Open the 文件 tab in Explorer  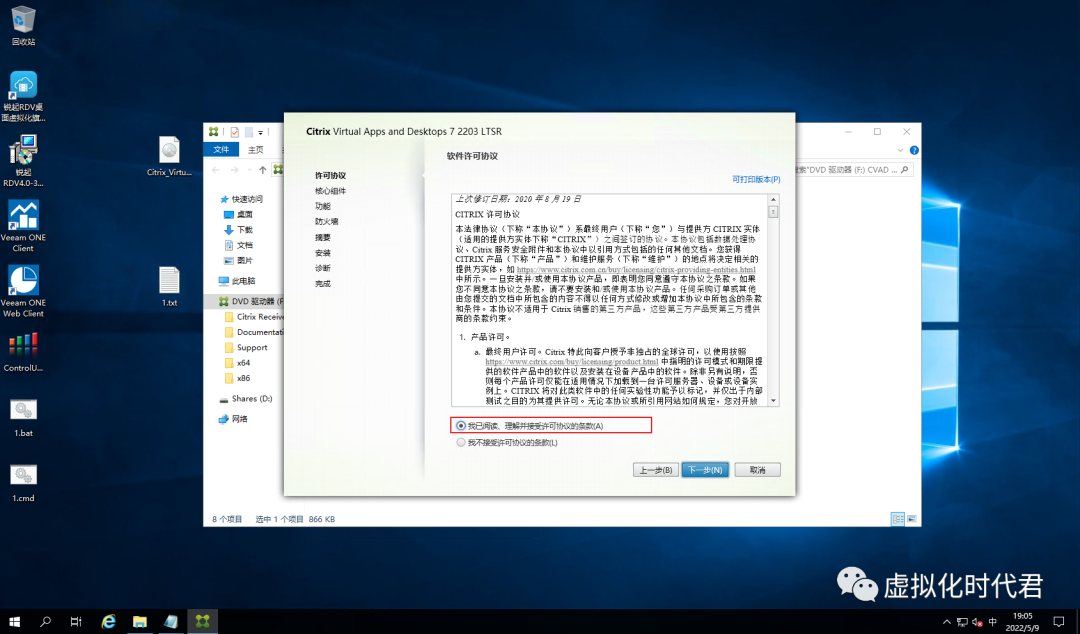point(221,150)
